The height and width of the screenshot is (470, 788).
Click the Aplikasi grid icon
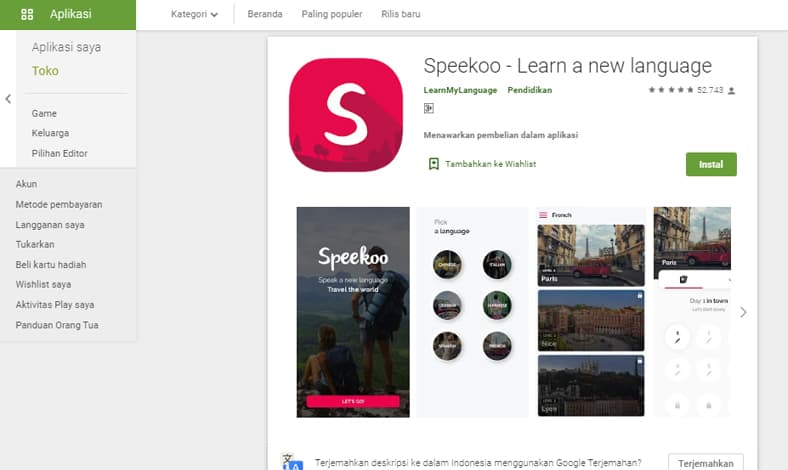click(27, 14)
